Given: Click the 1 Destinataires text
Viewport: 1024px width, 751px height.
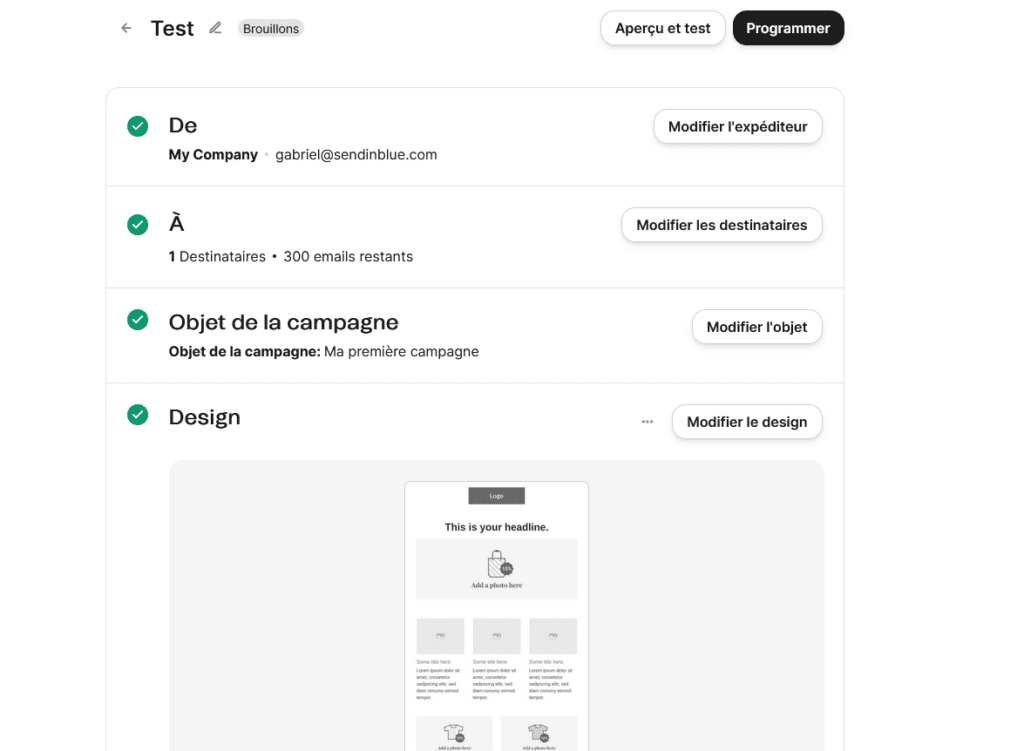Looking at the screenshot, I should click(217, 257).
